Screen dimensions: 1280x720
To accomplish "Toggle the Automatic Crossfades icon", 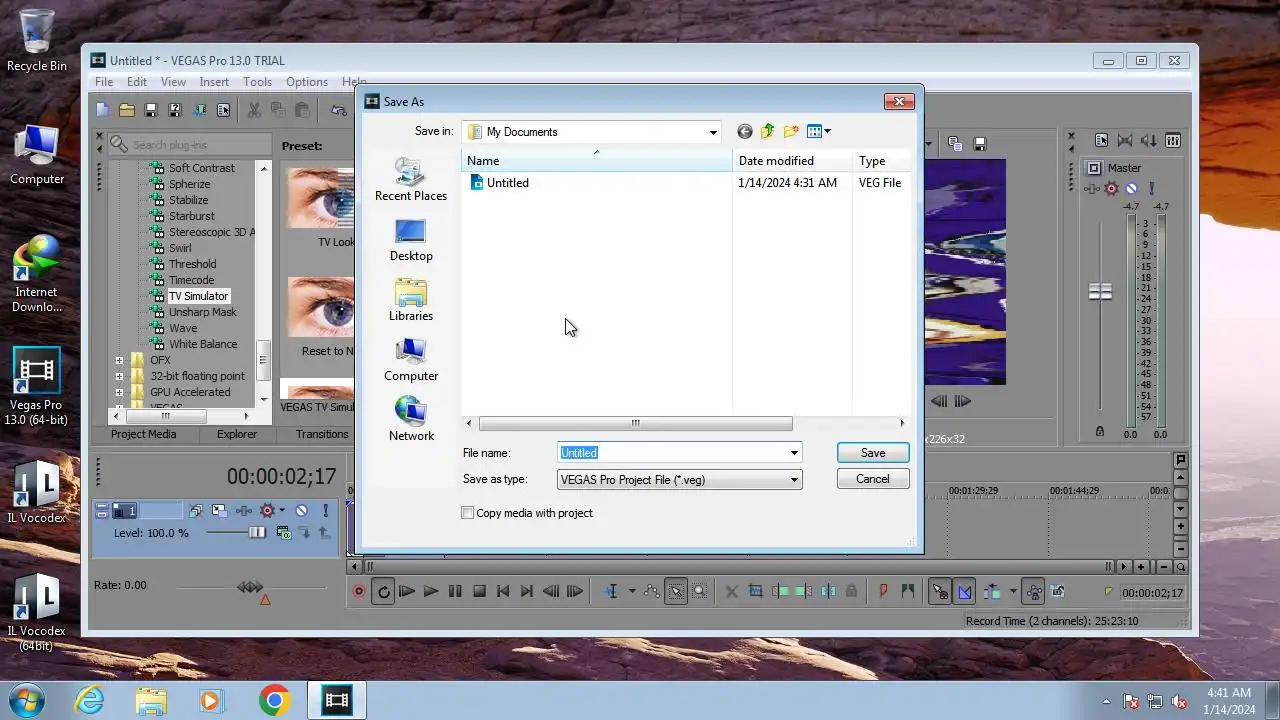I will click(965, 592).
